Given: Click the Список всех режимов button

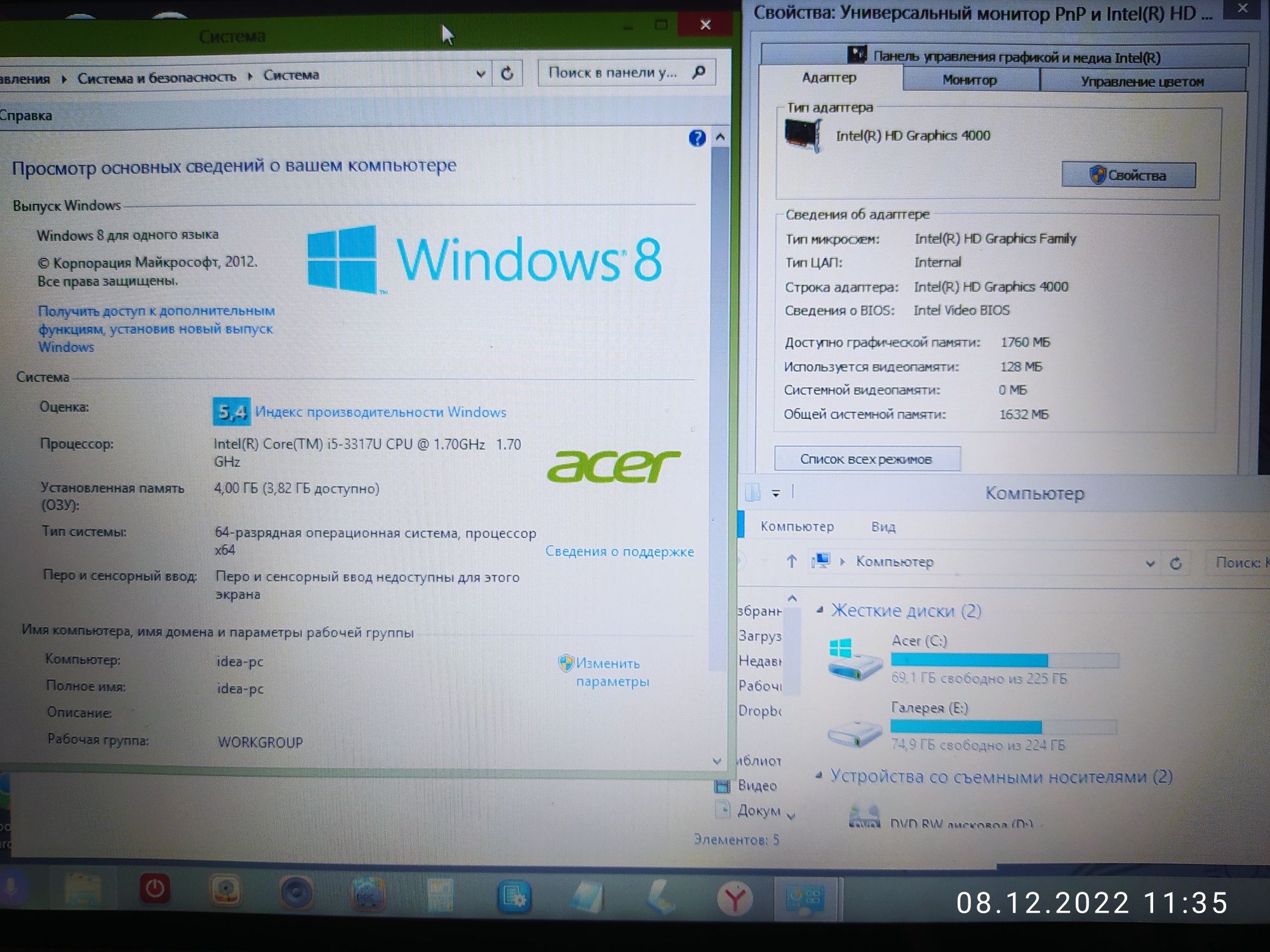Looking at the screenshot, I should [867, 459].
